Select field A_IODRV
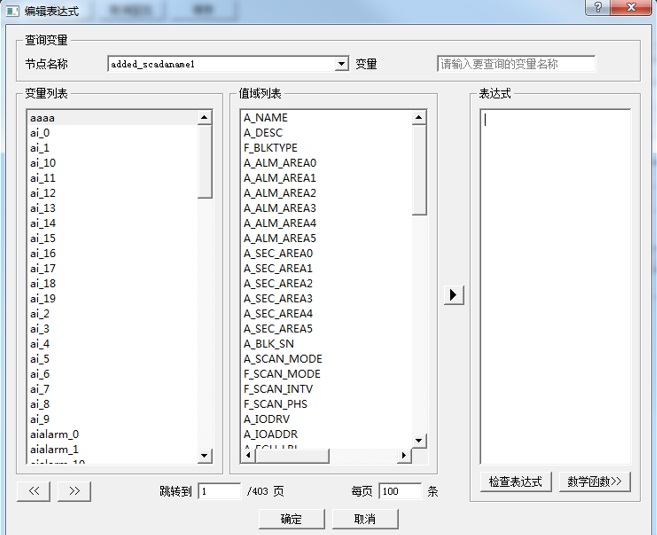The image size is (657, 535). coord(327,419)
